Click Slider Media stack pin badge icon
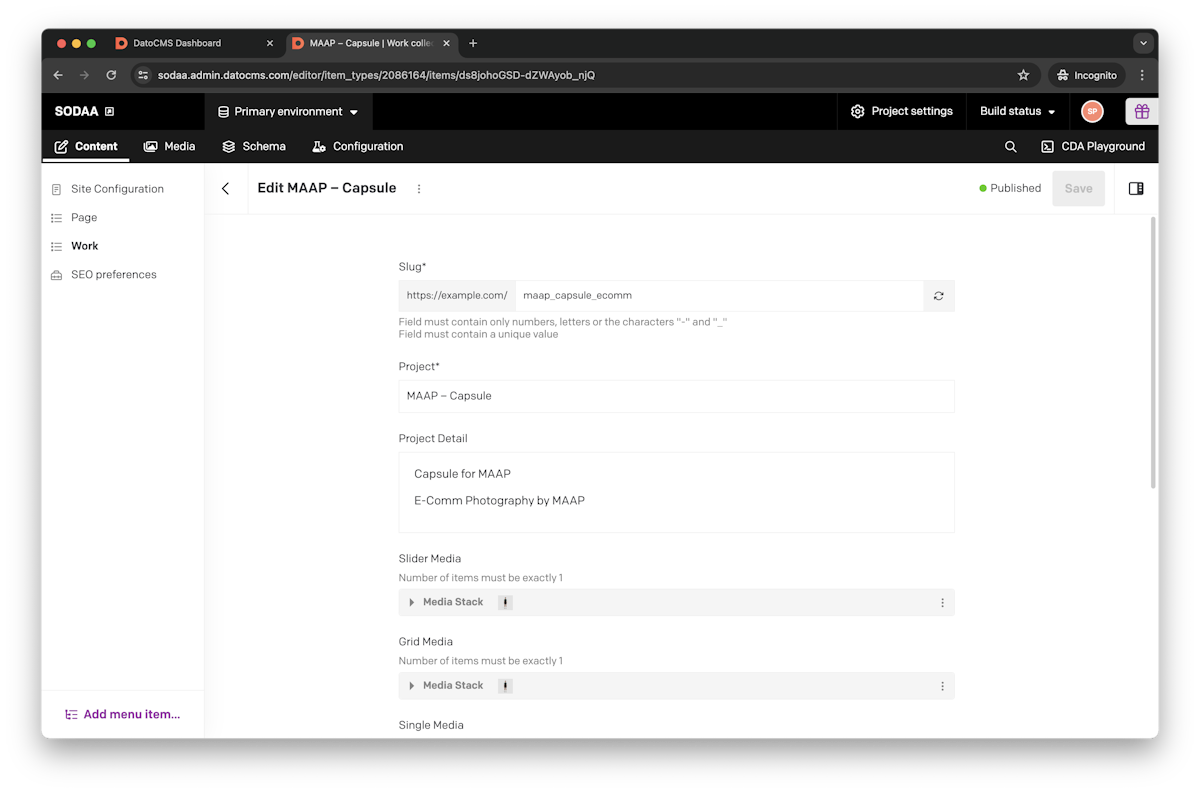This screenshot has height=793, width=1200. point(505,602)
